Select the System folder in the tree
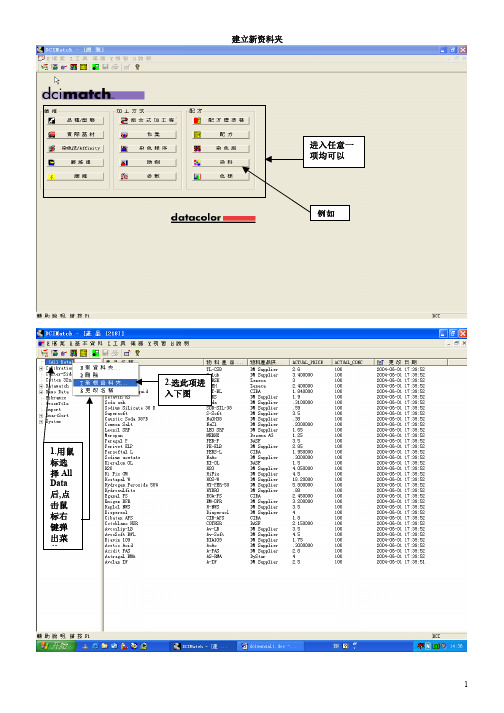504x713 pixels. (53, 422)
